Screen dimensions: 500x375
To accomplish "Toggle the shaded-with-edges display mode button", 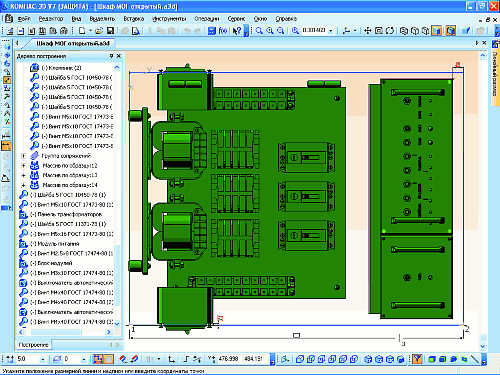I will pos(436,31).
